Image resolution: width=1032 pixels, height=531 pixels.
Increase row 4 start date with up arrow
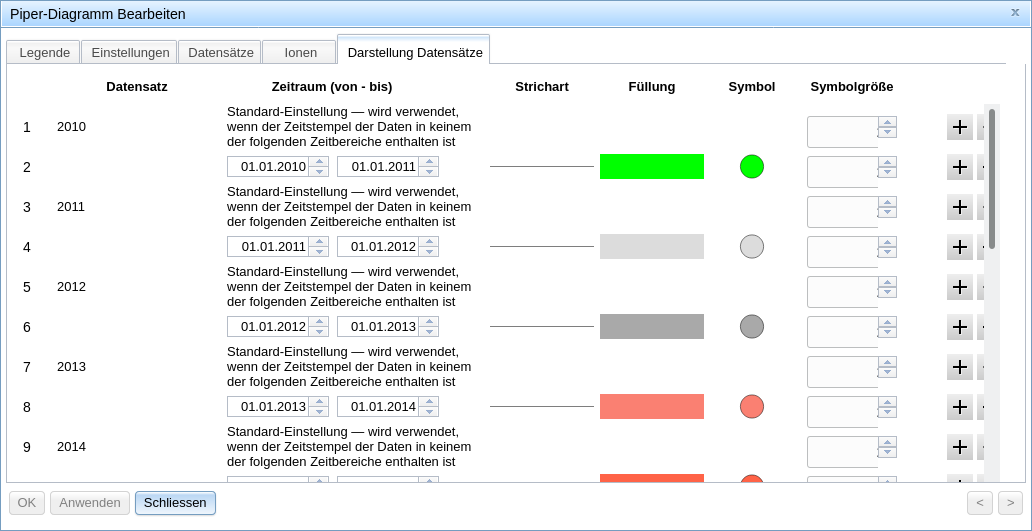point(319,242)
